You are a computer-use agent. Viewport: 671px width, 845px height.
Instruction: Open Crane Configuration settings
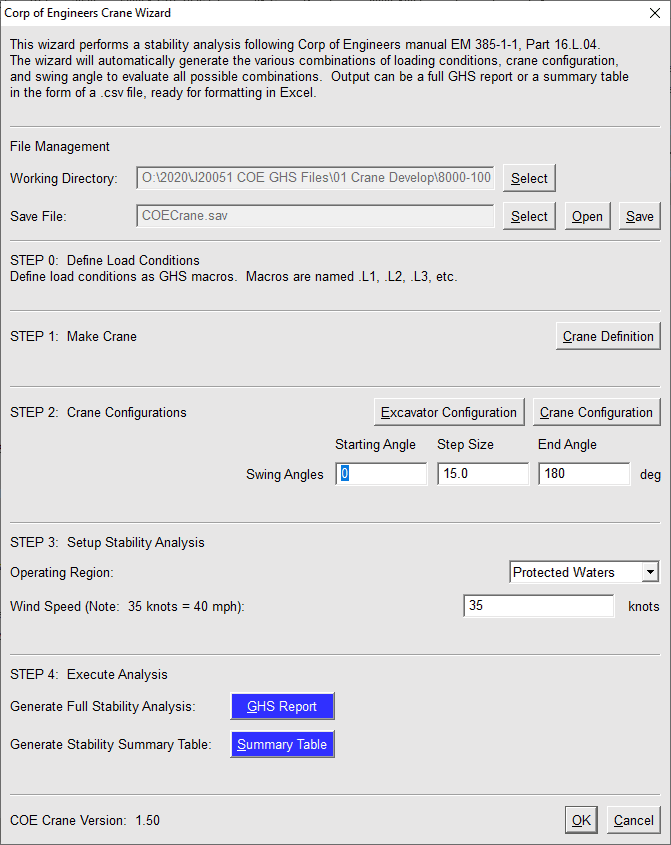click(596, 412)
